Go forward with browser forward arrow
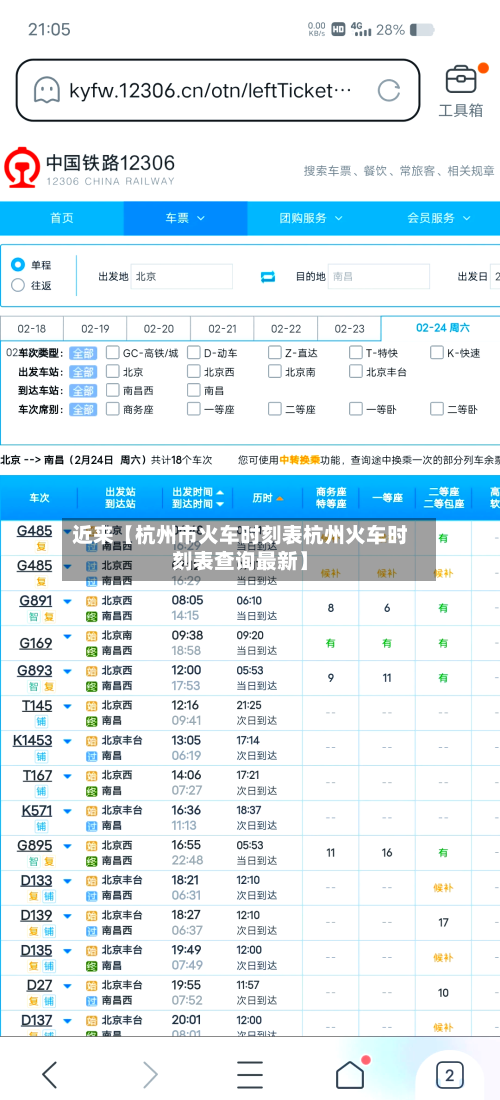The height and width of the screenshot is (1100, 500). pyautogui.click(x=149, y=1074)
